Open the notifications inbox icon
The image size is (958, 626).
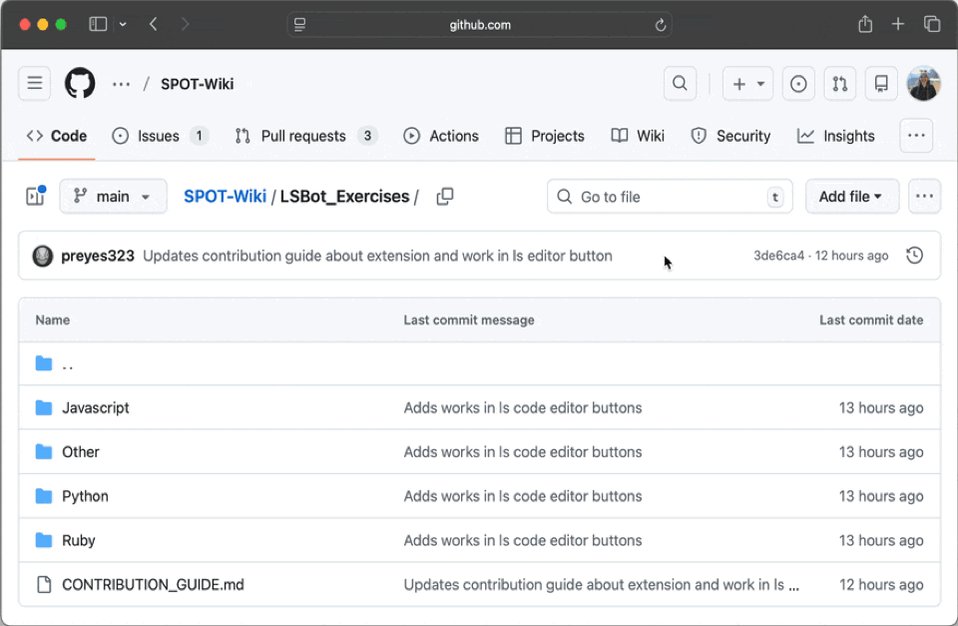tap(881, 83)
